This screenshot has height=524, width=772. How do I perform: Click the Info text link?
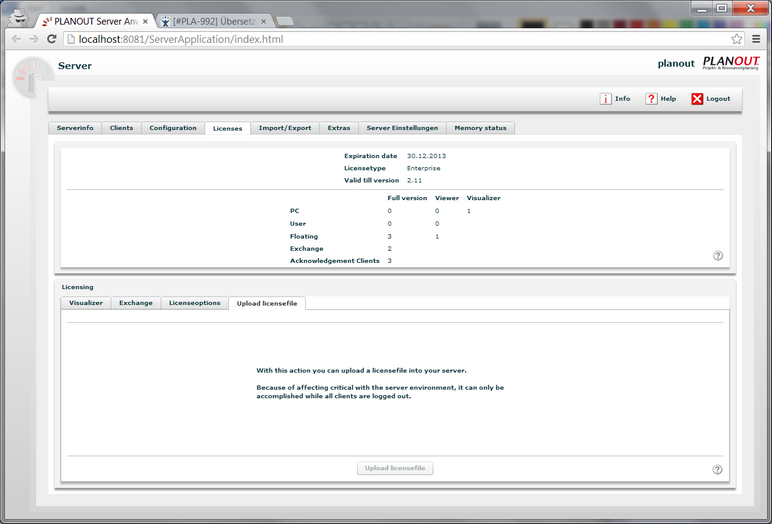[x=622, y=99]
